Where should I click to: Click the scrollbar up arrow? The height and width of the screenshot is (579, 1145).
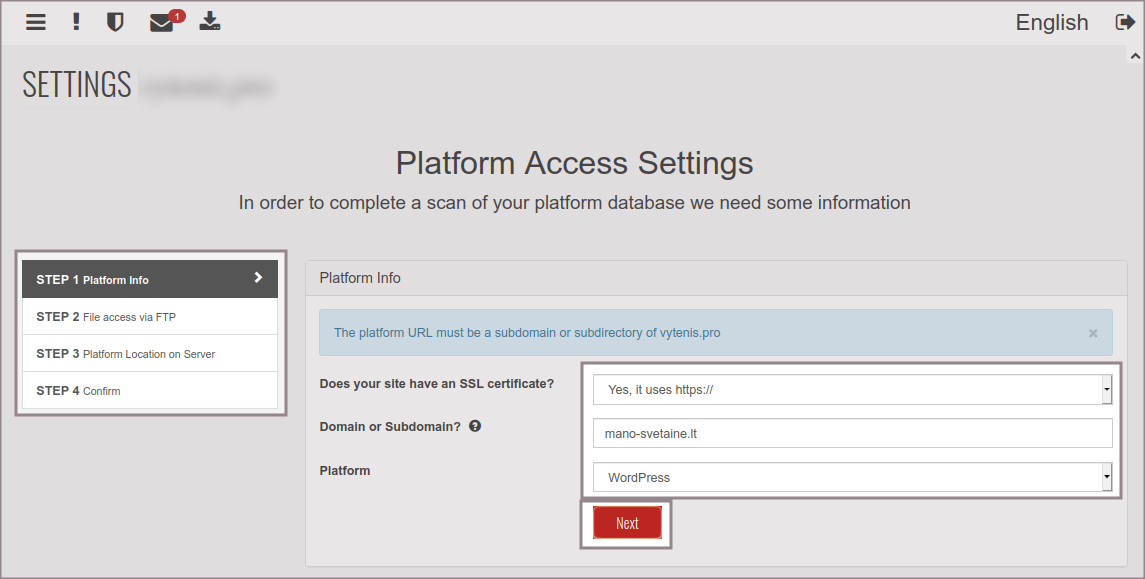pyautogui.click(x=1136, y=57)
